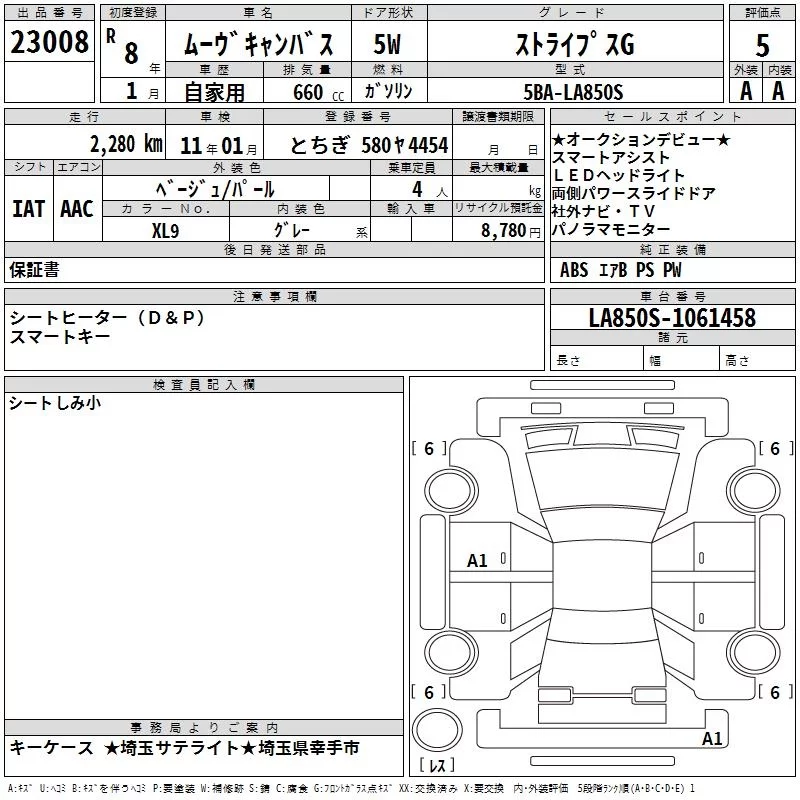The image size is (800, 800).
Task: Click color number XL9
Action: pos(165,231)
